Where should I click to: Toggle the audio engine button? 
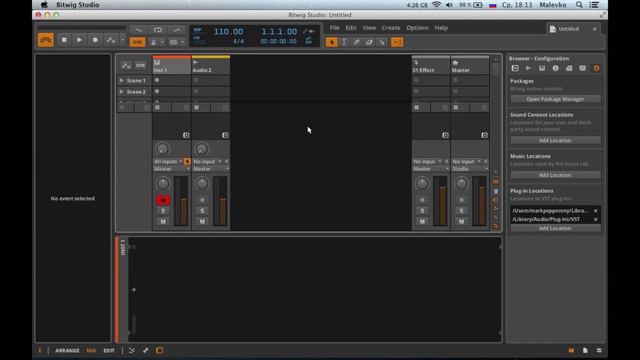[x=46, y=40]
